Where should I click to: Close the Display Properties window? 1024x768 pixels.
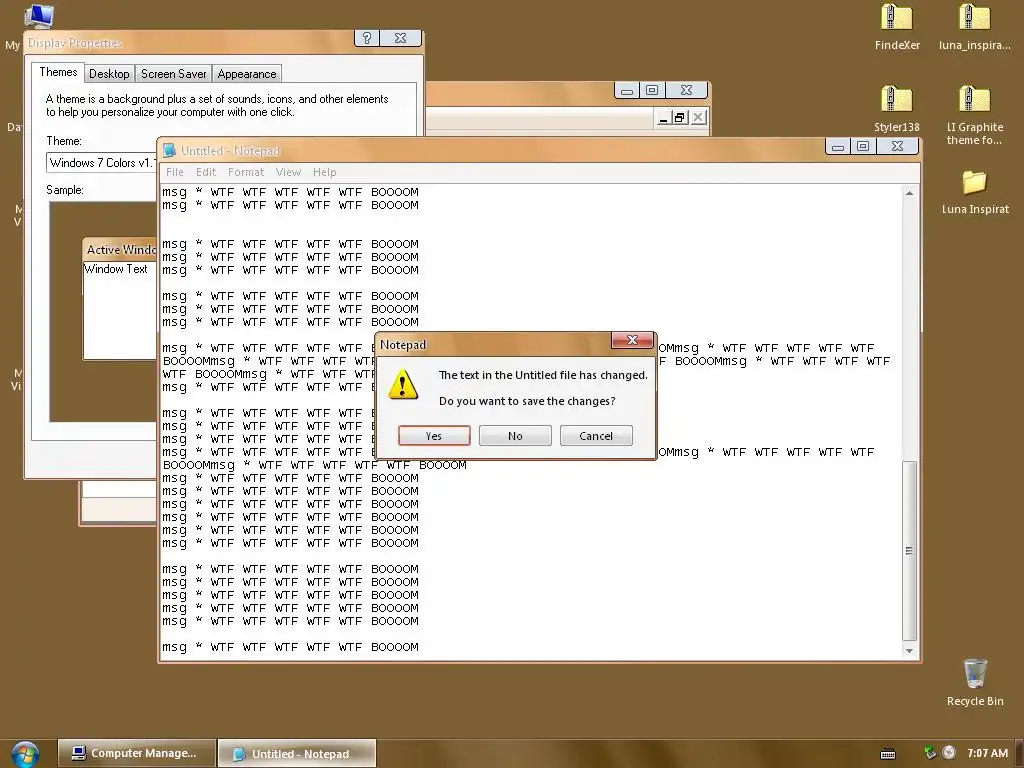point(400,38)
